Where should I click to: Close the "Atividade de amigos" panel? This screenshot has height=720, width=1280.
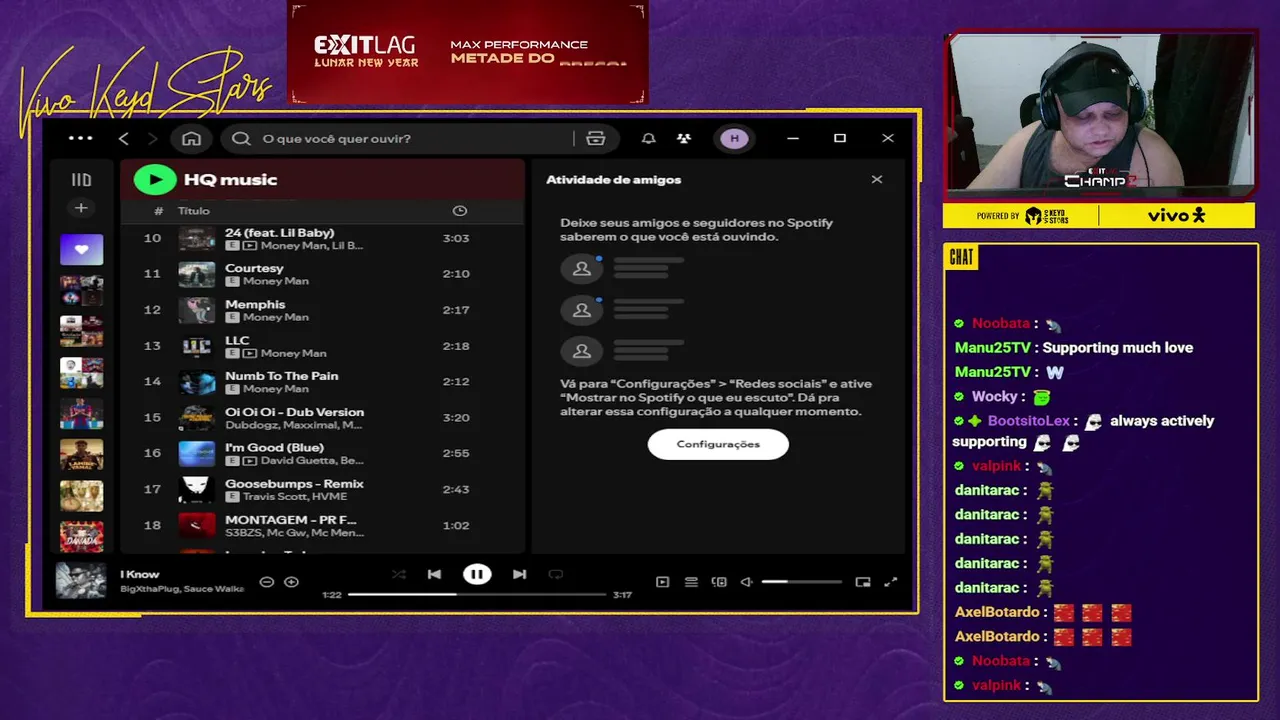coord(877,180)
